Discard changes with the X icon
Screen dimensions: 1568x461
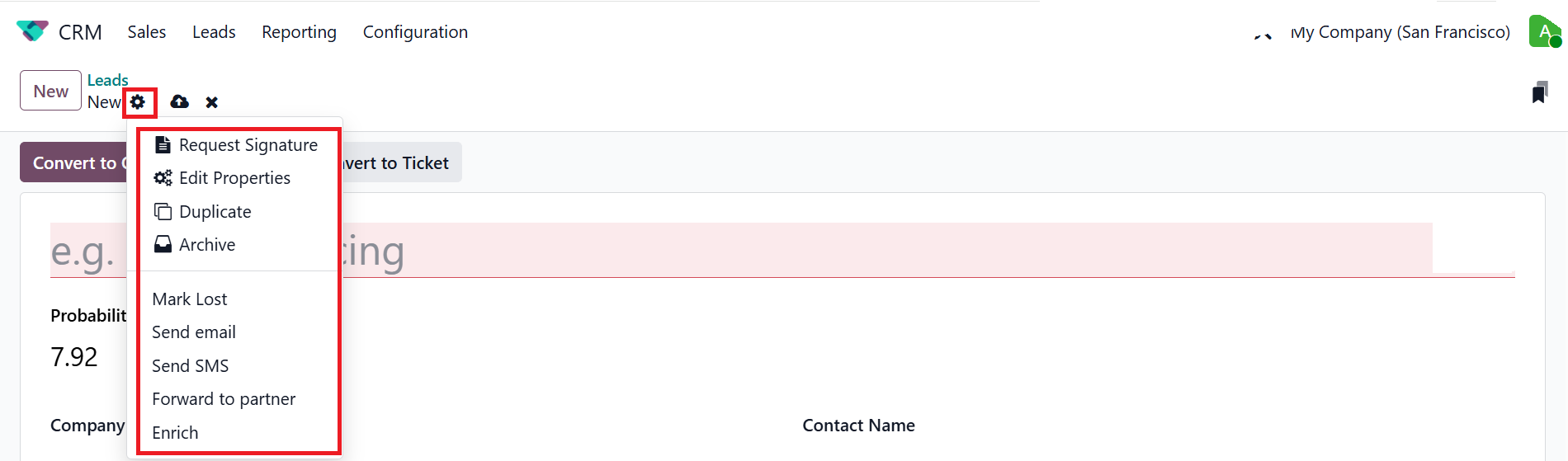(212, 102)
